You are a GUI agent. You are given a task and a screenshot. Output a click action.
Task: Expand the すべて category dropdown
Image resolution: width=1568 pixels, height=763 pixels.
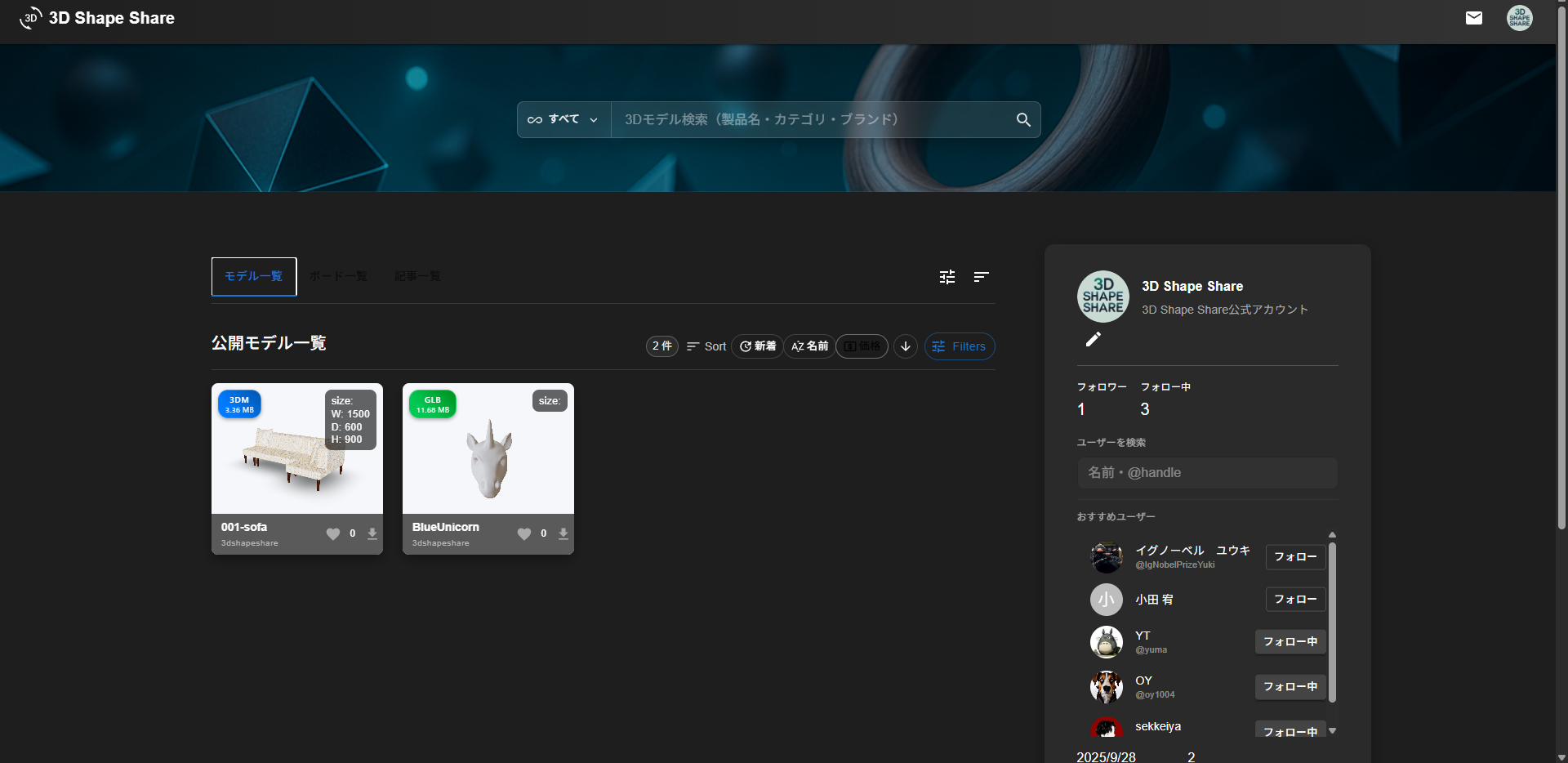(x=563, y=119)
